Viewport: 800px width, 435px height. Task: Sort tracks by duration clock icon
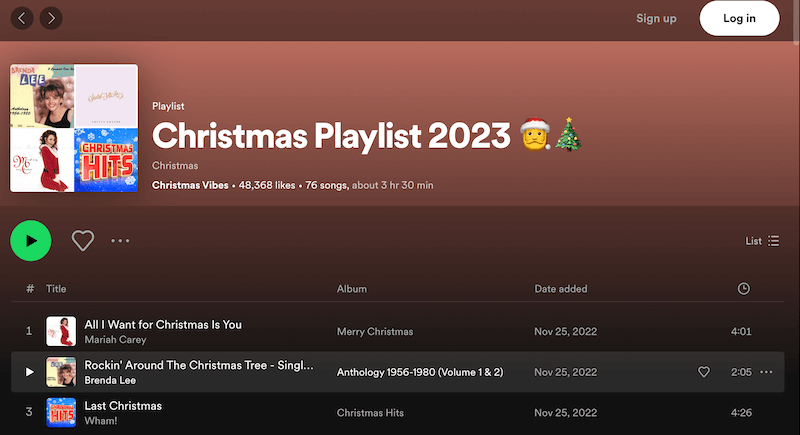(743, 289)
